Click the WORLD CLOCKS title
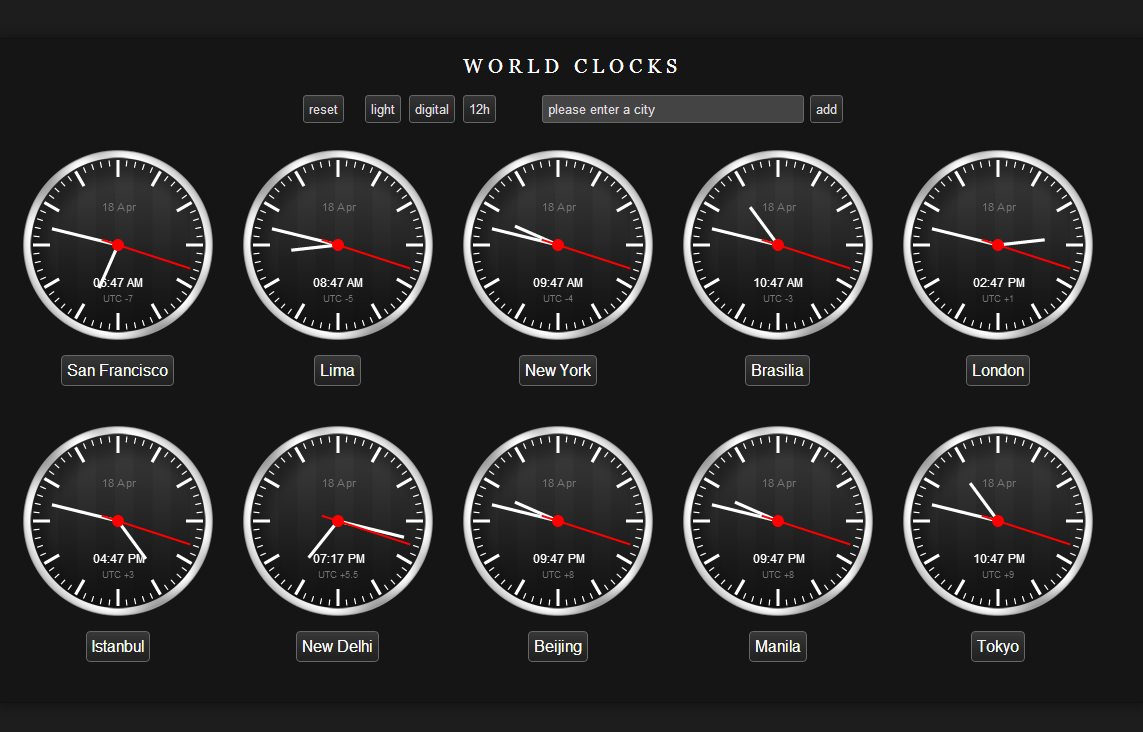This screenshot has height=732, width=1143. (571, 66)
